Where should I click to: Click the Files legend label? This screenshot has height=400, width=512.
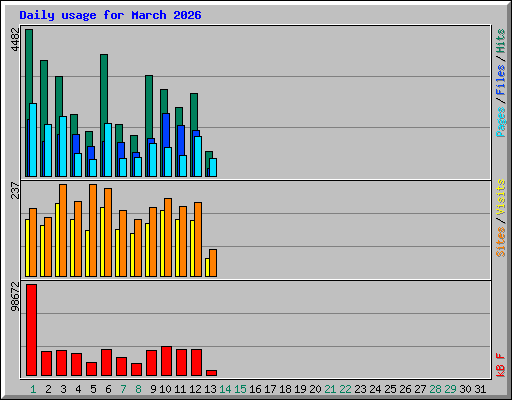pos(501,80)
